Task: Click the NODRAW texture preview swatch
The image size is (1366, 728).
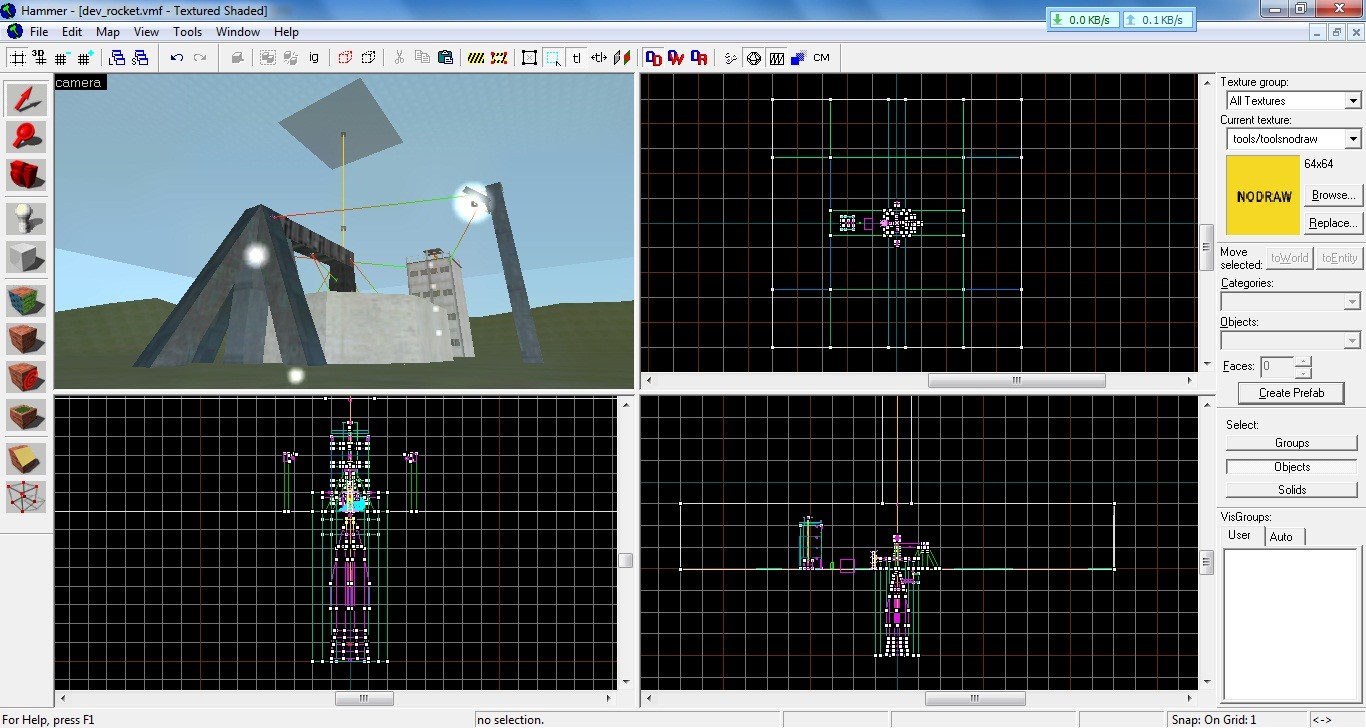Action: tap(1263, 196)
